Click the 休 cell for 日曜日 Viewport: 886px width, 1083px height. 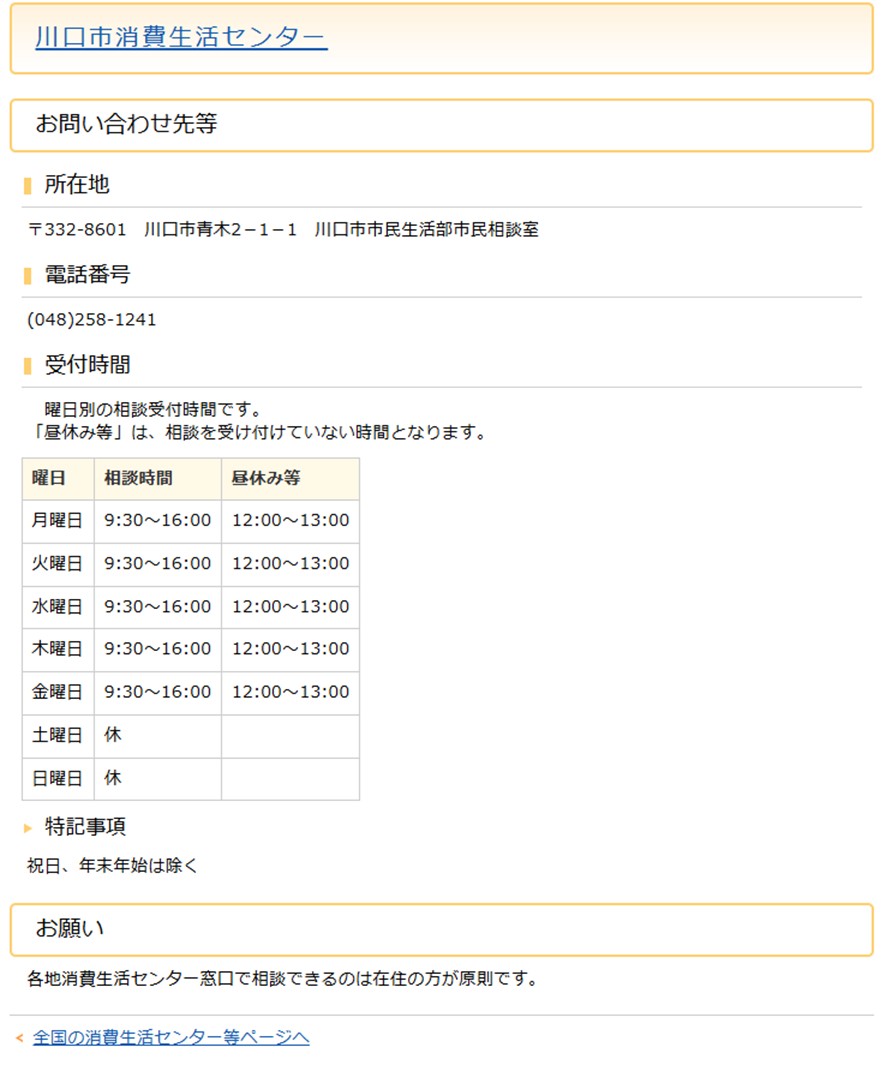[x=113, y=778]
